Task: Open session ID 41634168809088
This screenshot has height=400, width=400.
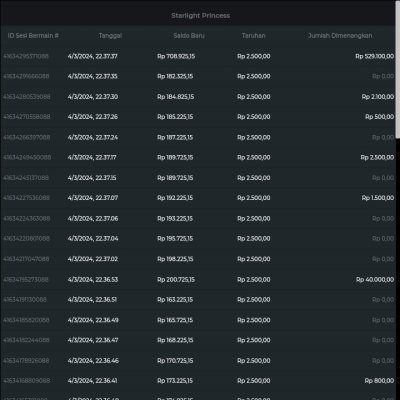Action: 27,381
